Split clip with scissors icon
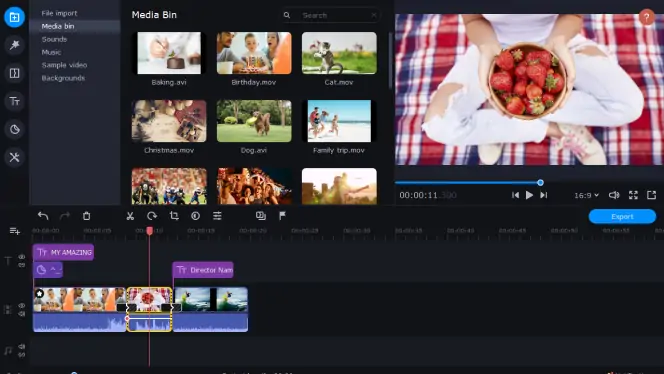This screenshot has width=664, height=374. pos(130,216)
